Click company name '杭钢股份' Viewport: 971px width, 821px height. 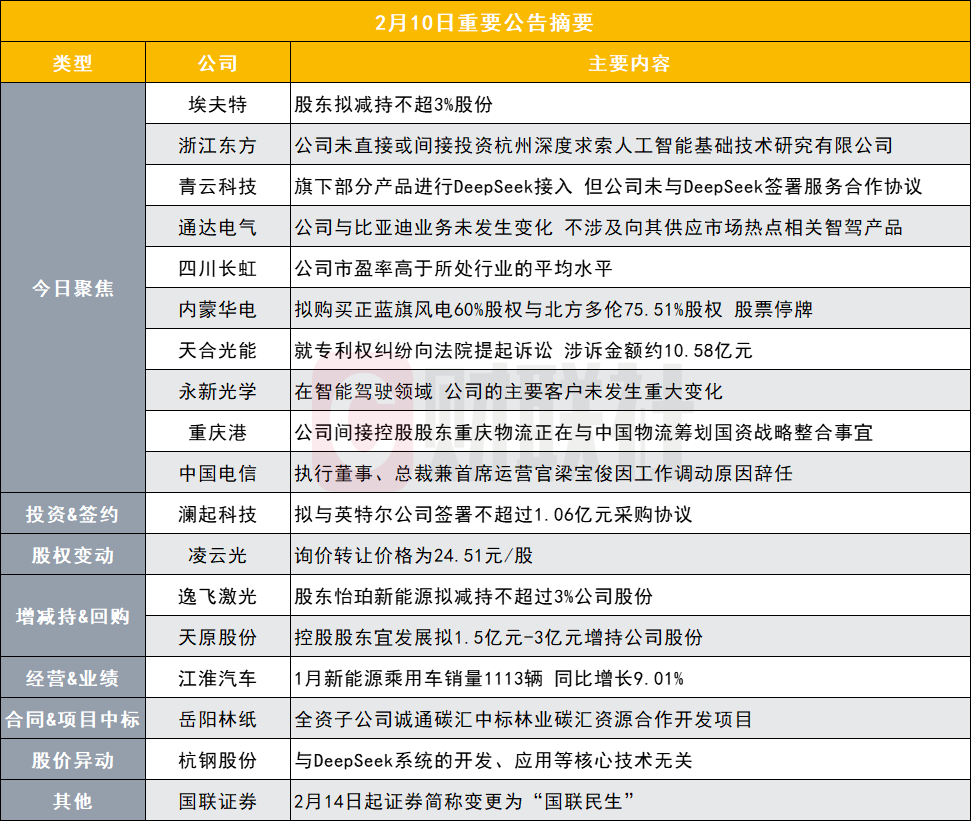coord(217,760)
